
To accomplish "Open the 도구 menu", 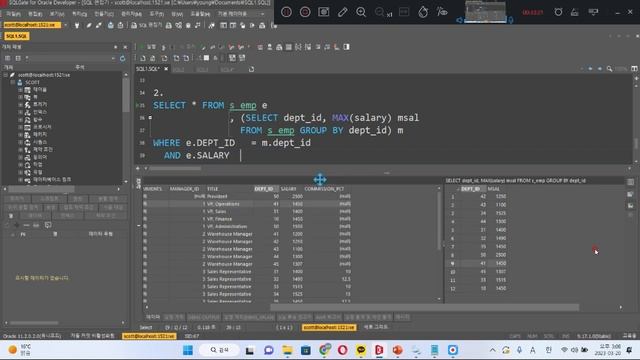I will pos(156,14).
